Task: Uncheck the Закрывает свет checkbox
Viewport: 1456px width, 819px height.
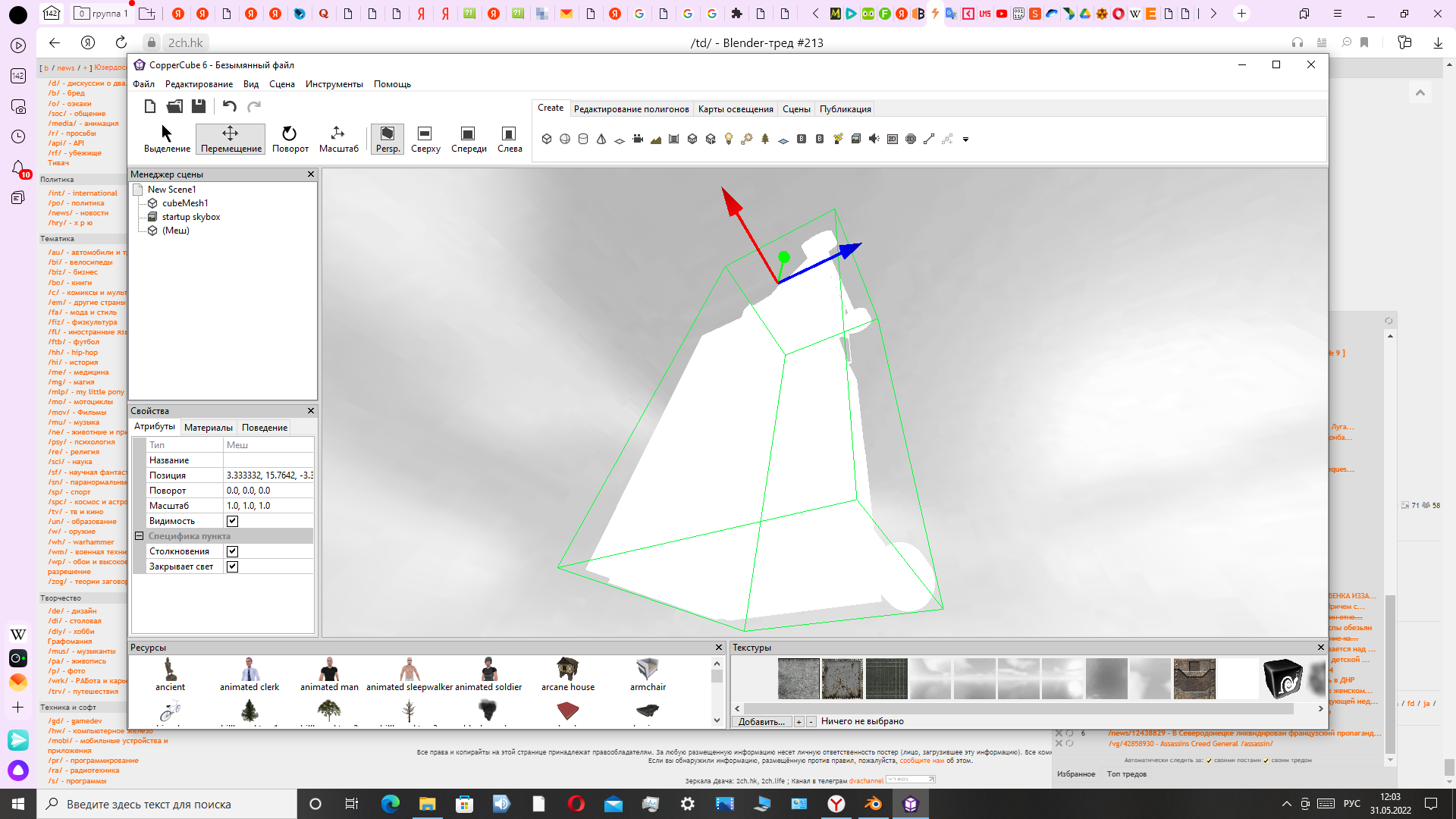Action: pos(232,566)
